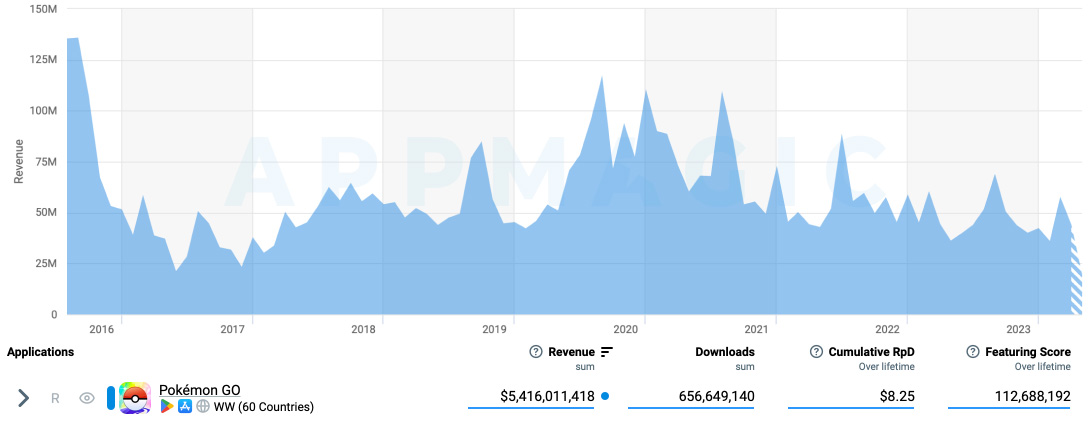Click the 2021 label on the x-axis
This screenshot has height=421, width=1090.
click(x=758, y=328)
